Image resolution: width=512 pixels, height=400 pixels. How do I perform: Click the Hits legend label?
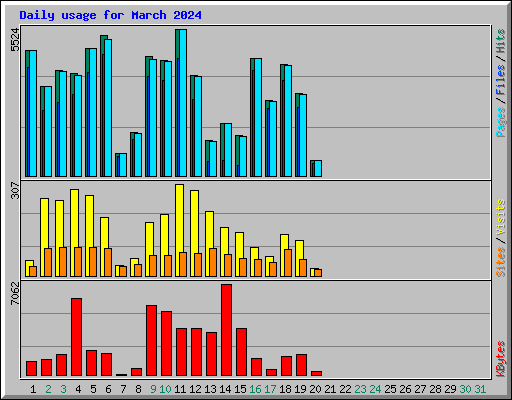[500, 41]
